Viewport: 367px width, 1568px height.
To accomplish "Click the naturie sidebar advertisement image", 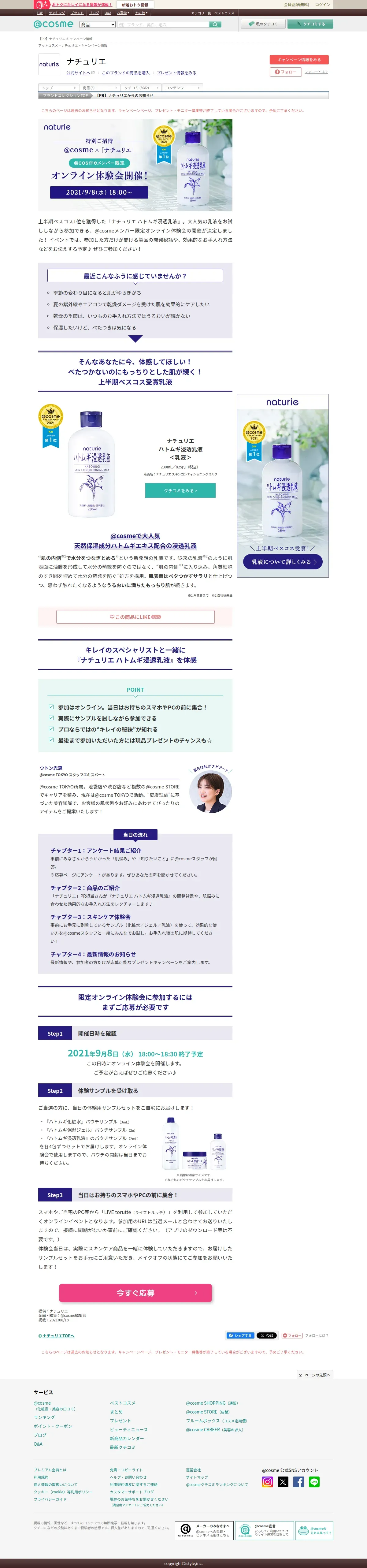I will click(x=282, y=485).
